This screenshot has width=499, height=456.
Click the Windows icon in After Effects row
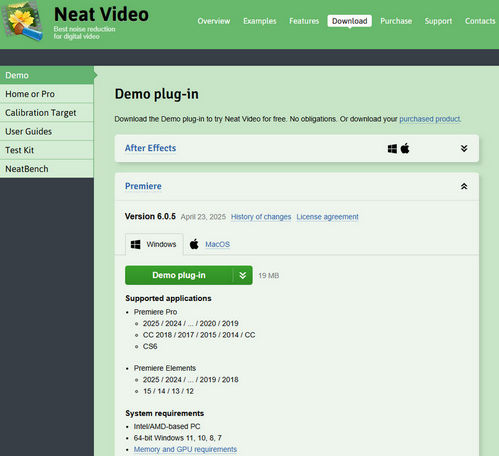(392, 149)
